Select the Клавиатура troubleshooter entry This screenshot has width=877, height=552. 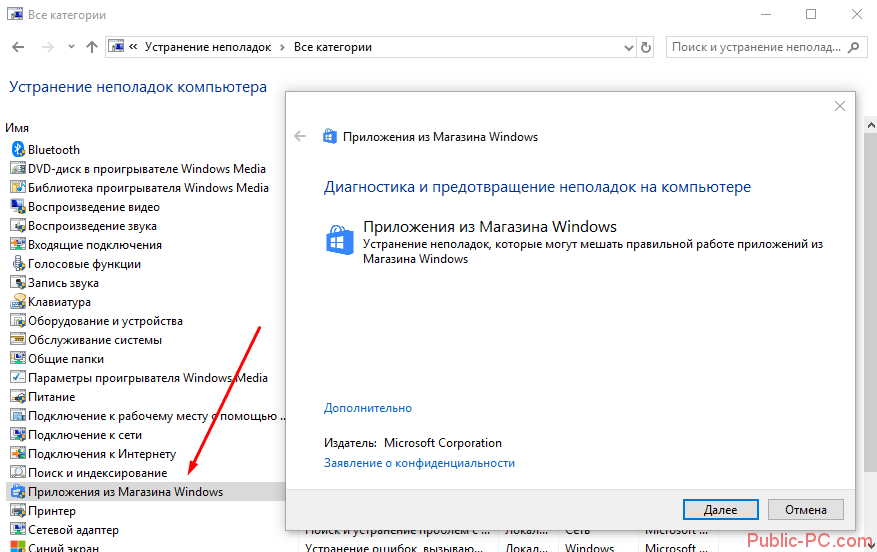[59, 301]
